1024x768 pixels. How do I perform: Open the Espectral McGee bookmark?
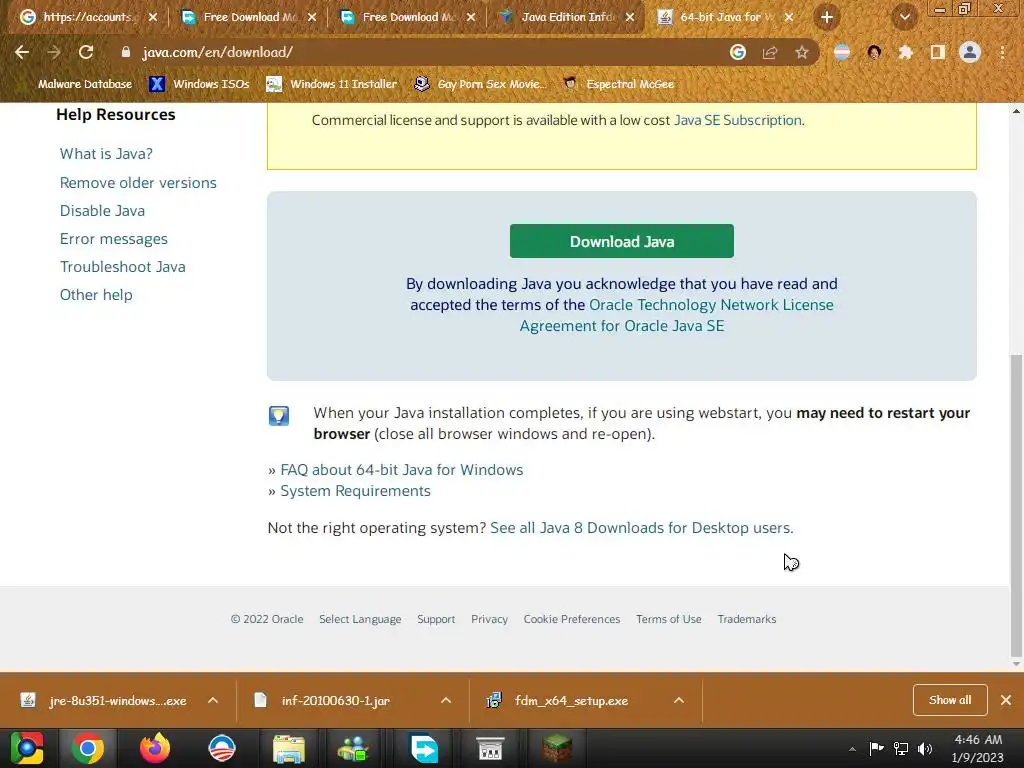618,84
